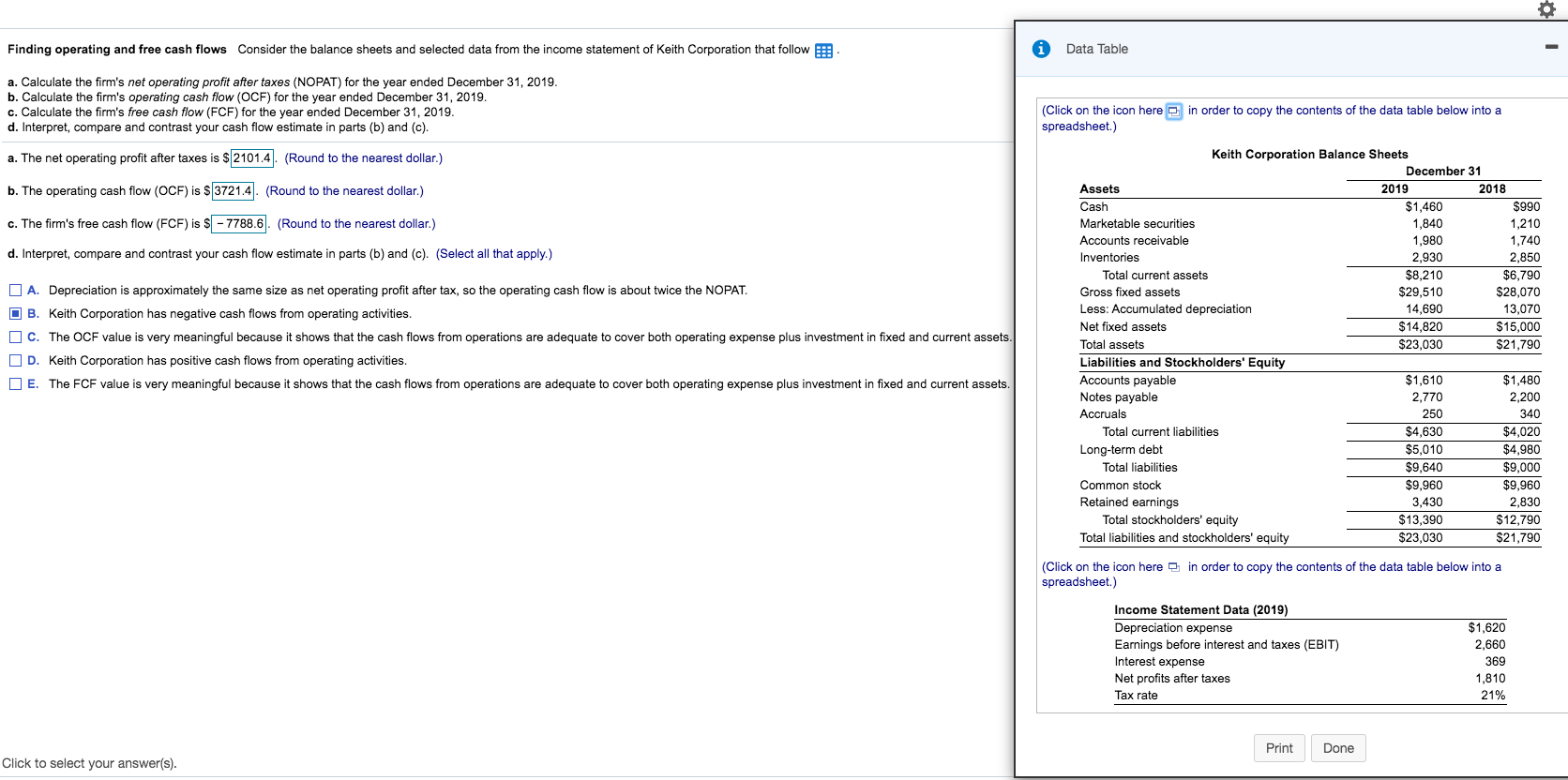Viewport: 1568px width, 780px height.
Task: Click the 2019 column header
Action: pyautogui.click(x=1395, y=189)
